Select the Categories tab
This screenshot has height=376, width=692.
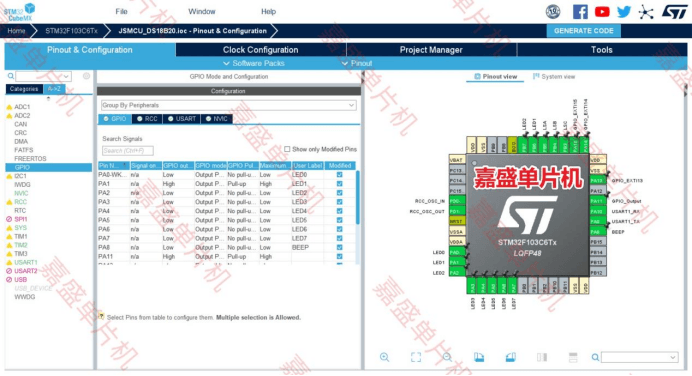coord(24,89)
